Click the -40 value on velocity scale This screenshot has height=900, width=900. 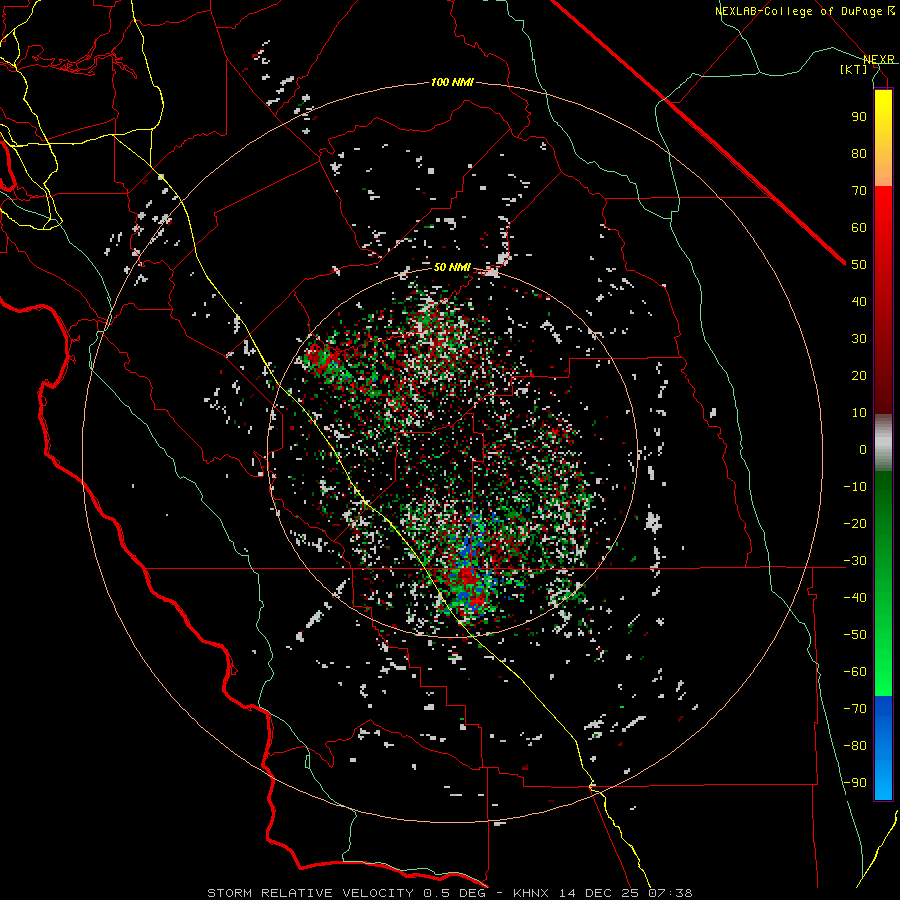click(x=855, y=598)
